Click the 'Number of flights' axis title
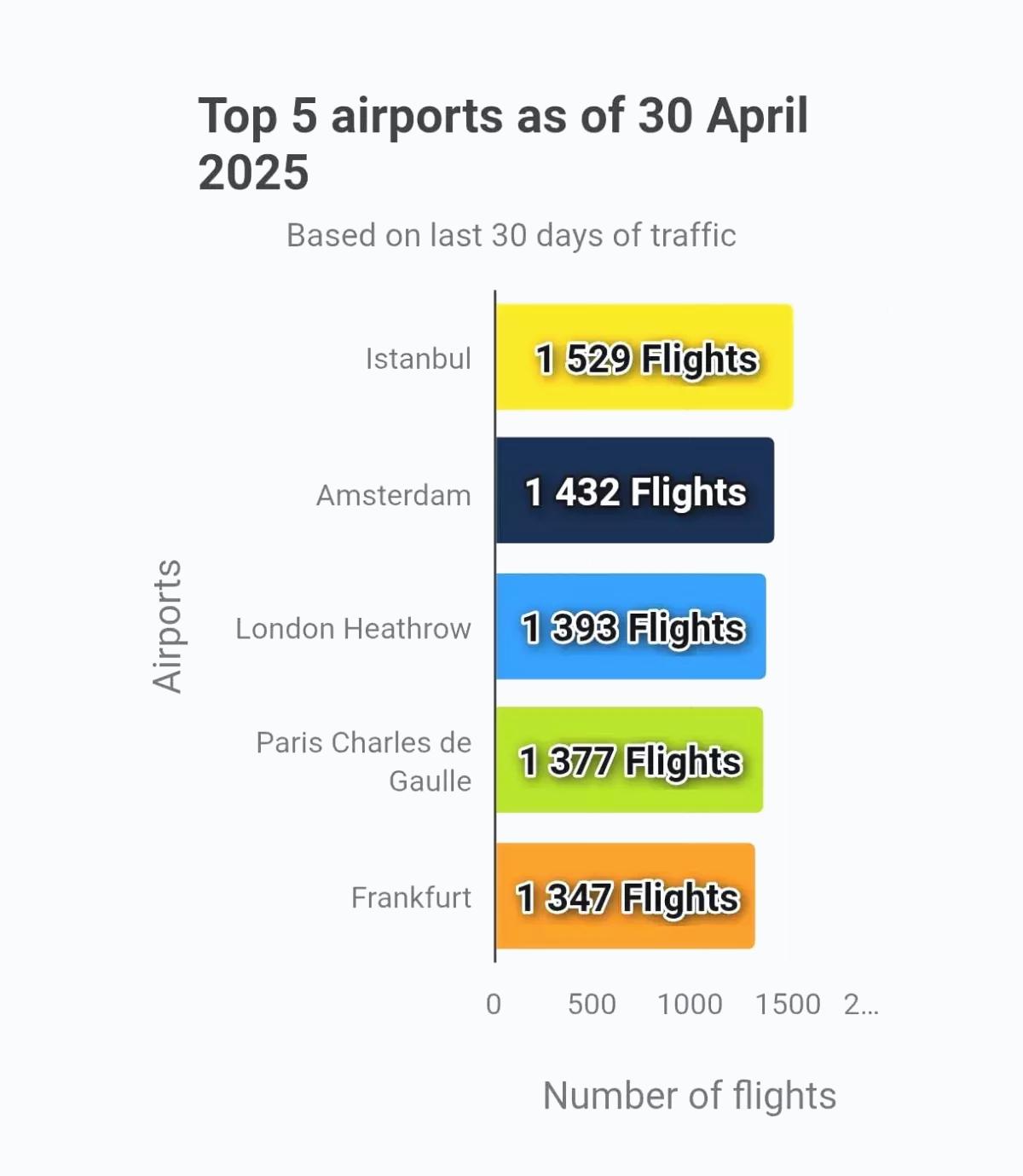Viewport: 1023px width, 1176px height. pyautogui.click(x=690, y=1096)
